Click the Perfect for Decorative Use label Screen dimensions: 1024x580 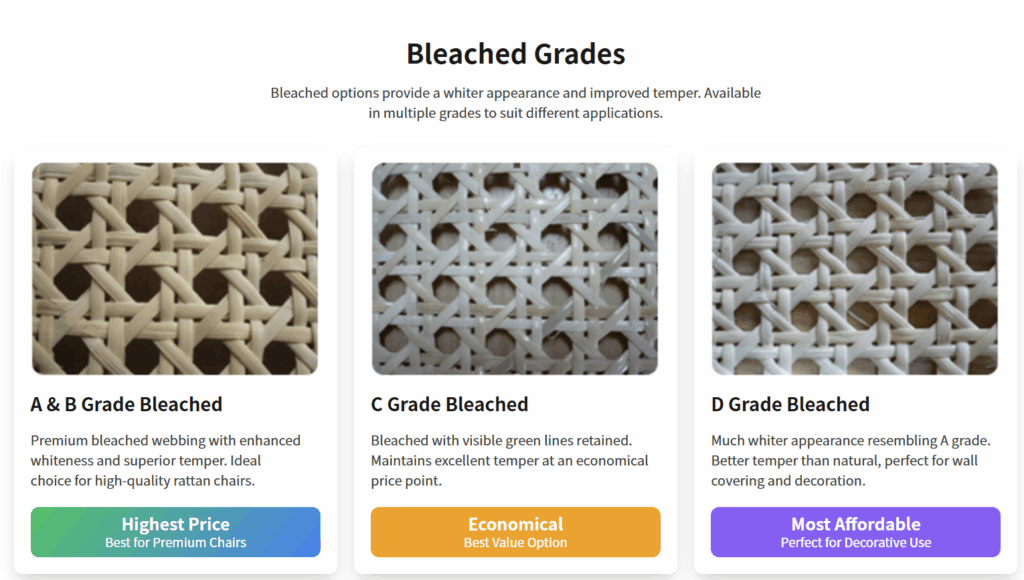855,541
